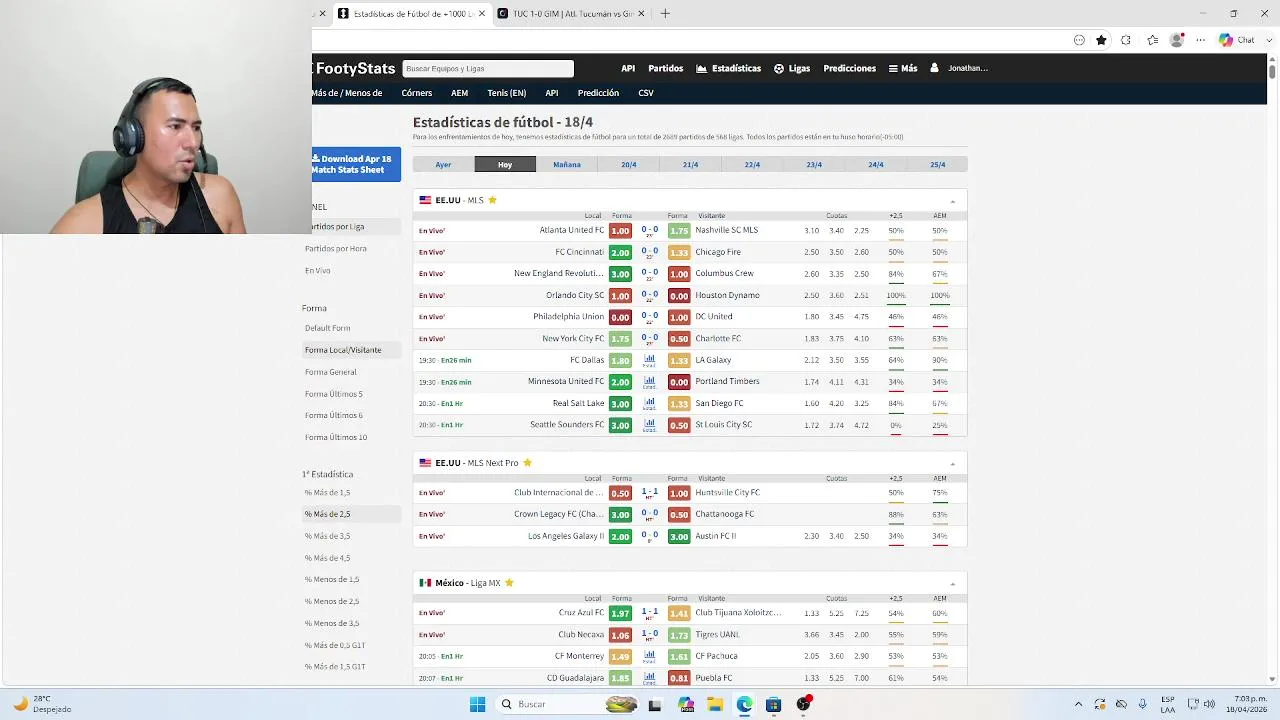Open CD Guadalajara vs Puebla stats icon
The width and height of the screenshot is (1280, 720).
tap(649, 677)
